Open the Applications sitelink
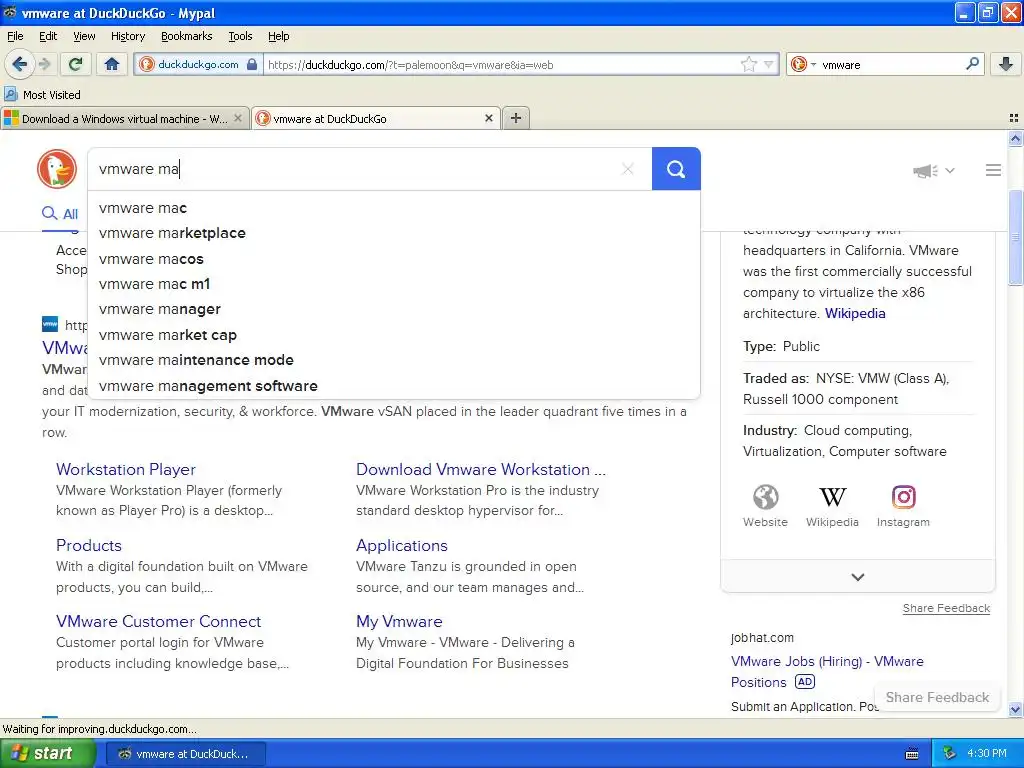This screenshot has width=1024, height=768. 402,545
